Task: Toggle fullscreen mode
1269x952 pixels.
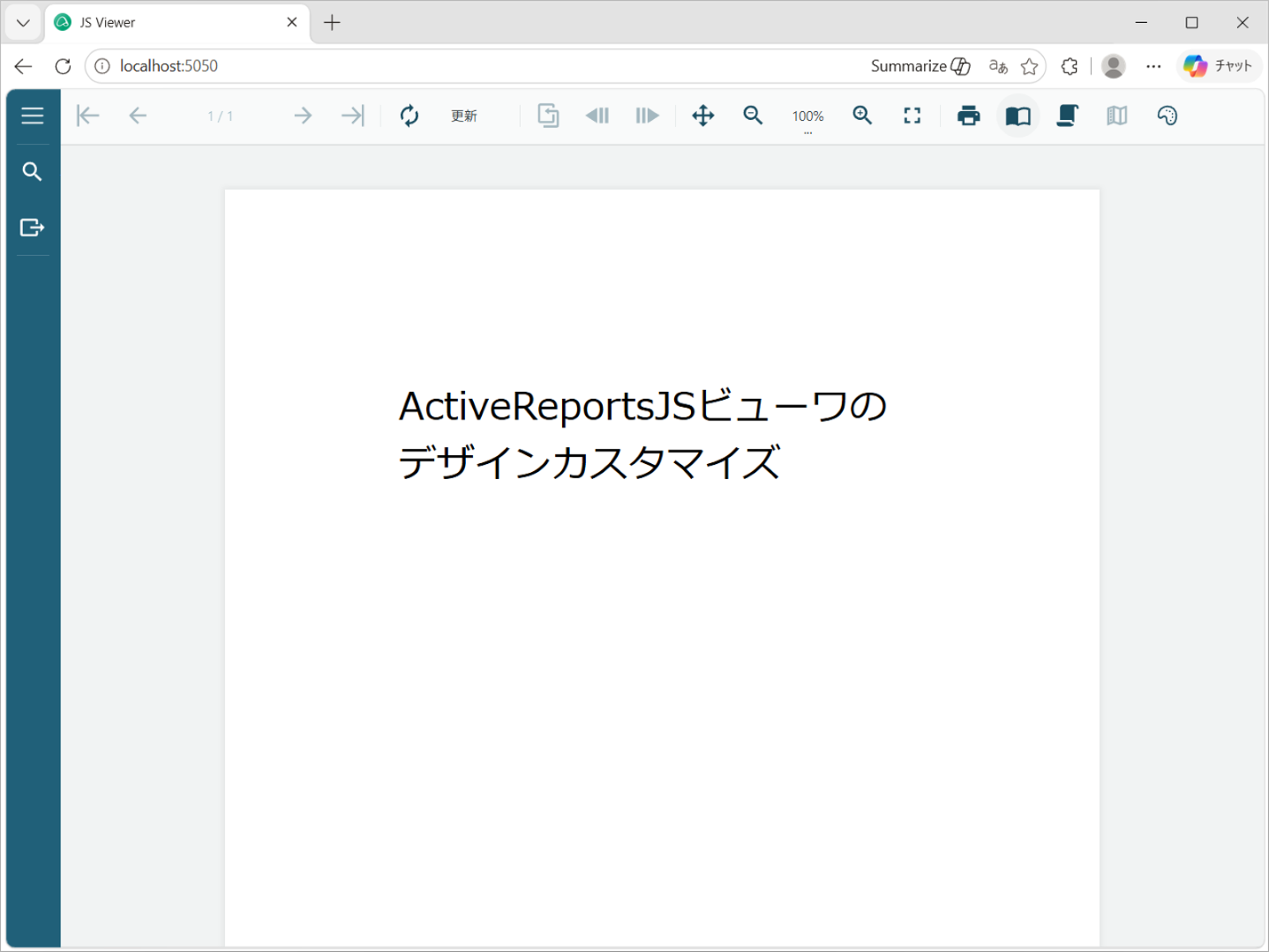Action: point(912,116)
